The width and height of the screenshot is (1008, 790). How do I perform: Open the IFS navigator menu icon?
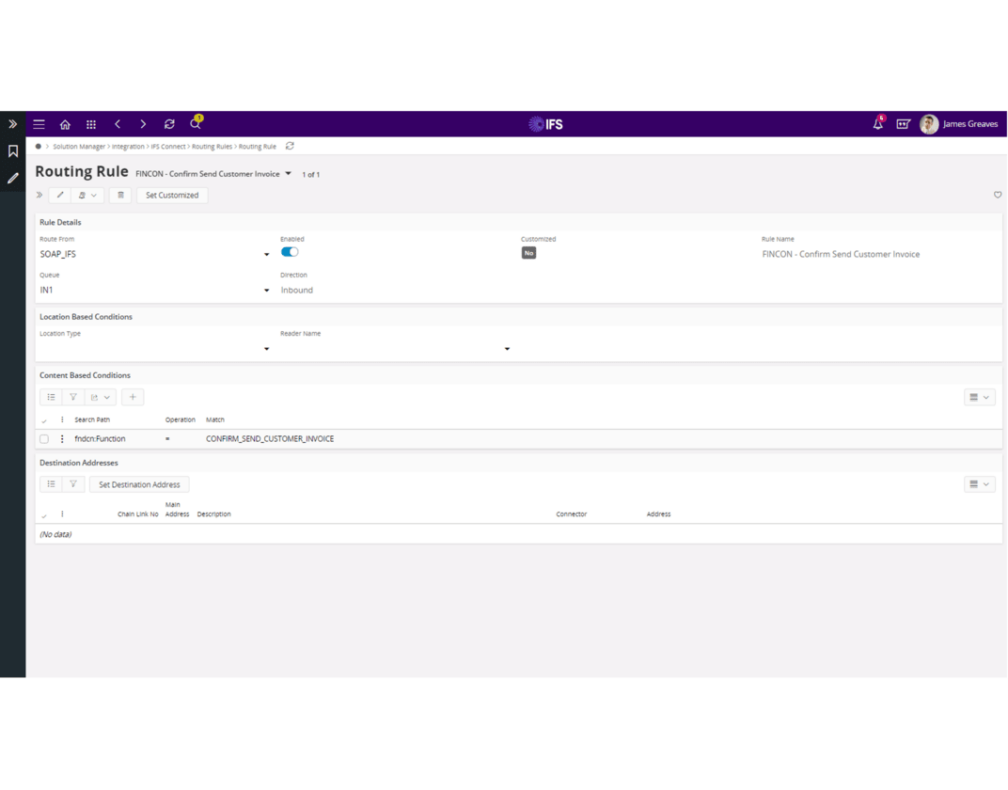(x=39, y=124)
